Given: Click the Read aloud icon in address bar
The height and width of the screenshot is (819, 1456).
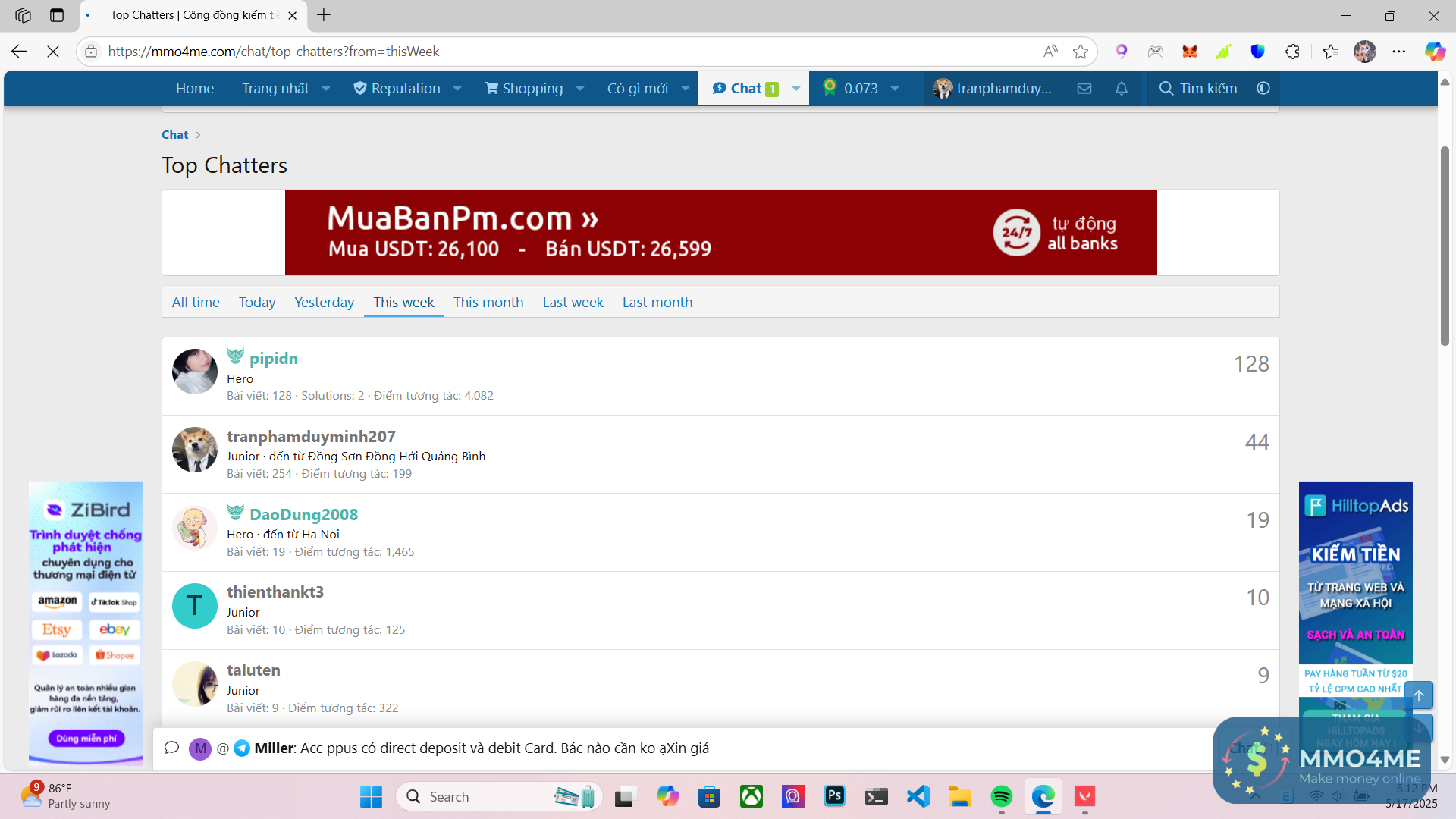Looking at the screenshot, I should (x=1050, y=52).
